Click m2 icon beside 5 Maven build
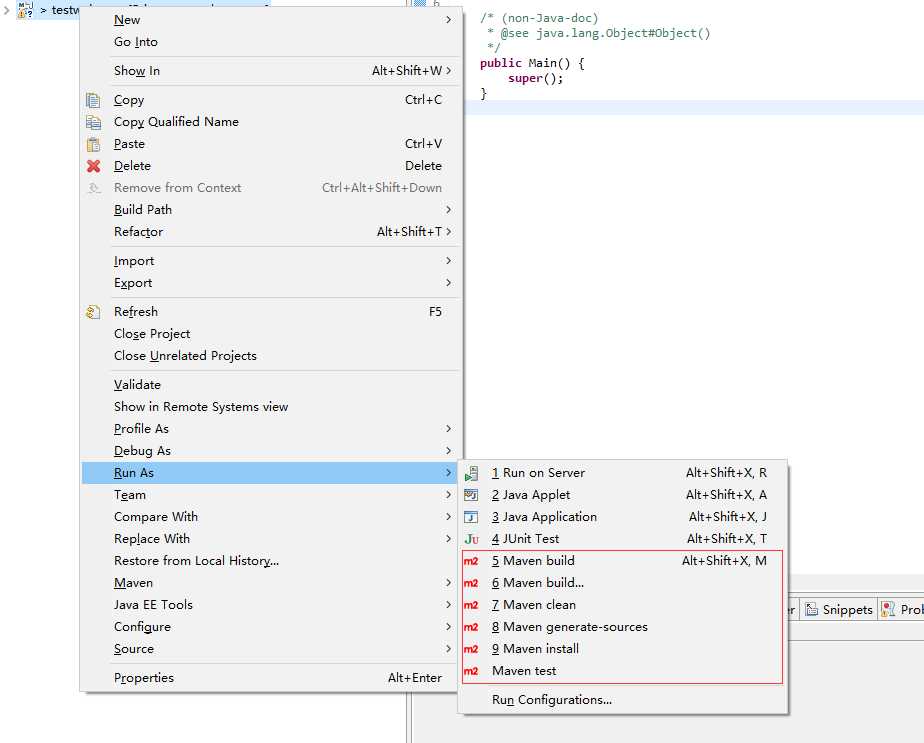 (471, 561)
